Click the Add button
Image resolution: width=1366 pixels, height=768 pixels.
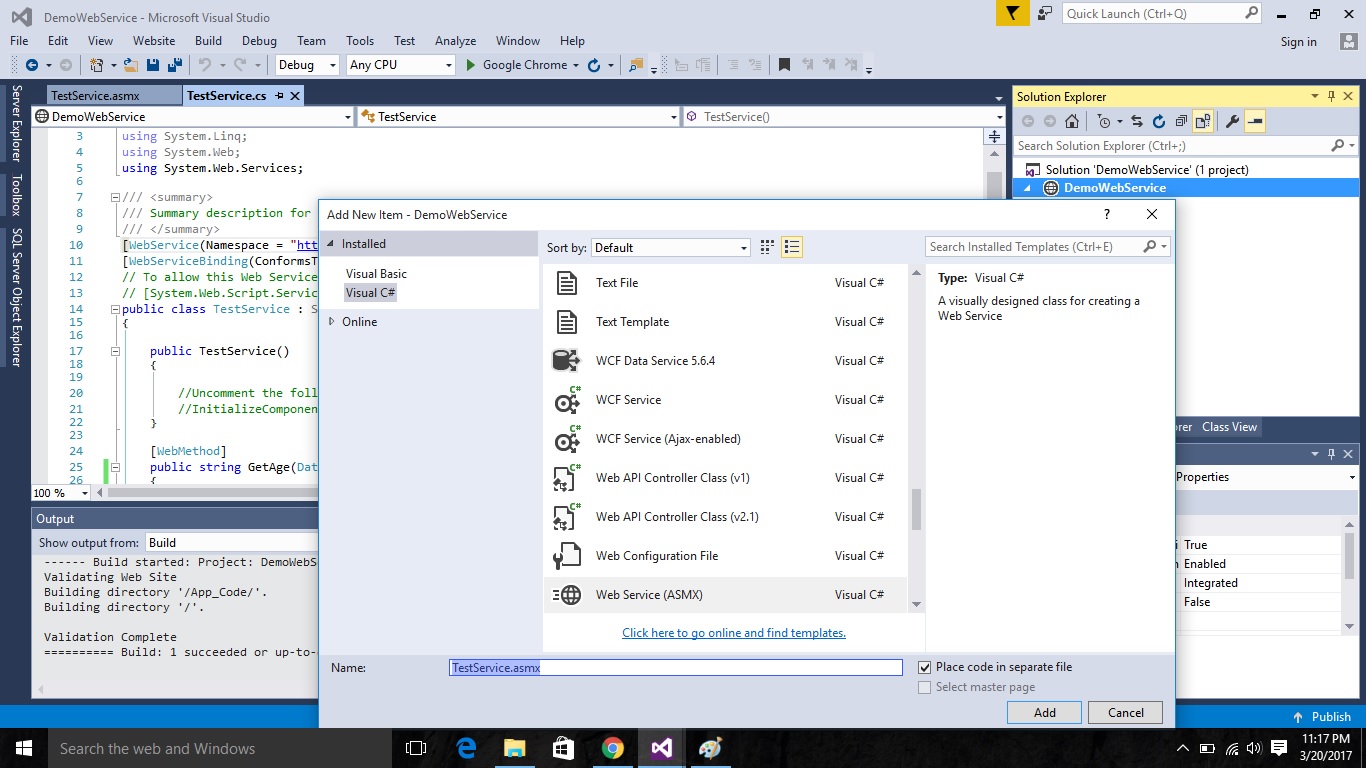1044,712
